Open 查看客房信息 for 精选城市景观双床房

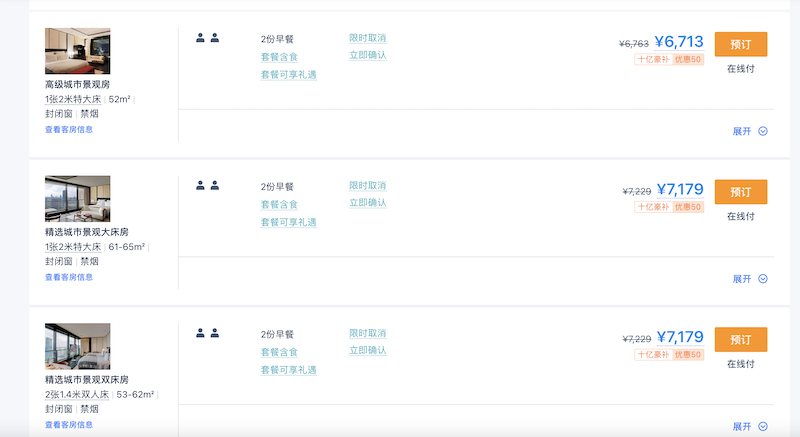point(69,425)
